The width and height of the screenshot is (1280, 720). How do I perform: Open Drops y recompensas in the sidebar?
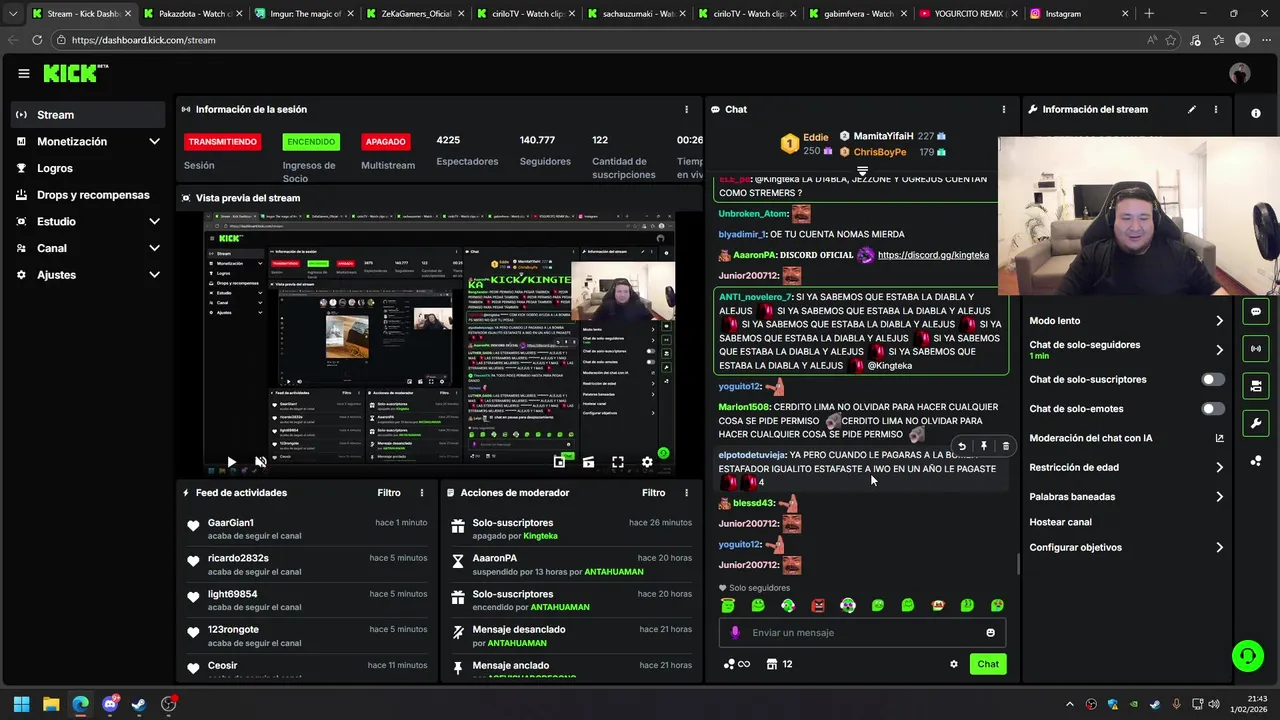point(88,195)
